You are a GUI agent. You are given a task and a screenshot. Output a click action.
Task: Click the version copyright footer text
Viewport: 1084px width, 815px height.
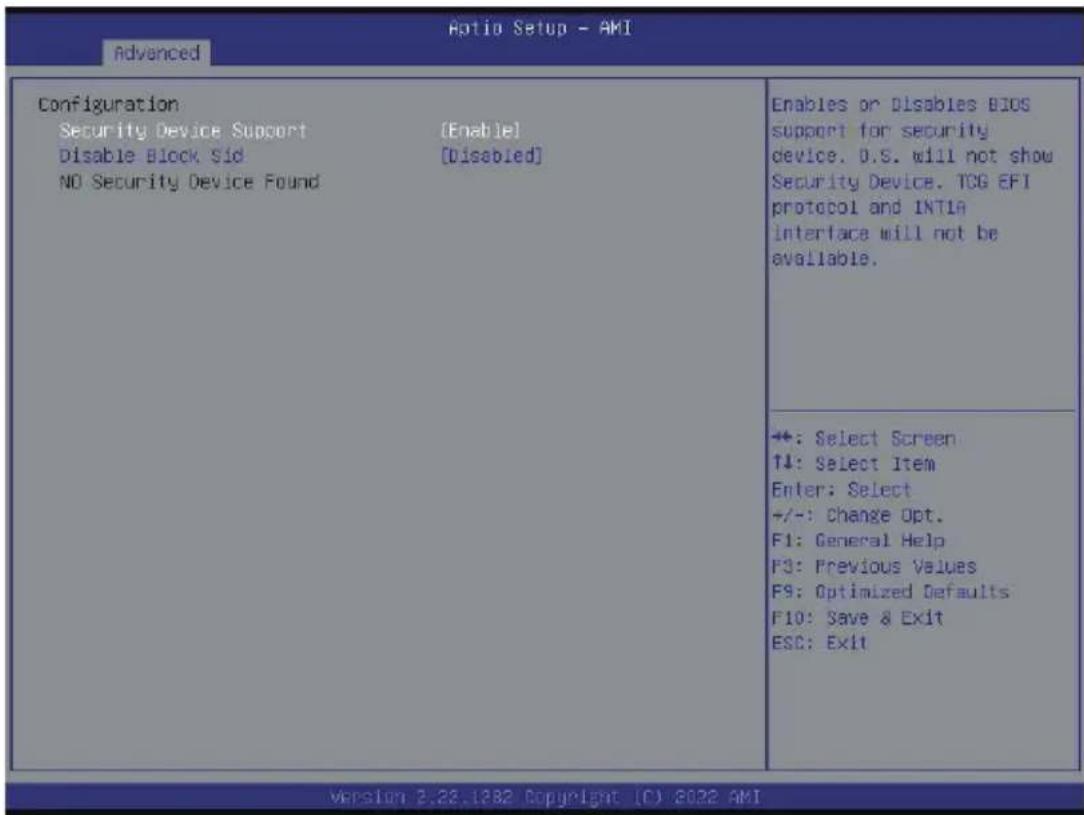545,797
